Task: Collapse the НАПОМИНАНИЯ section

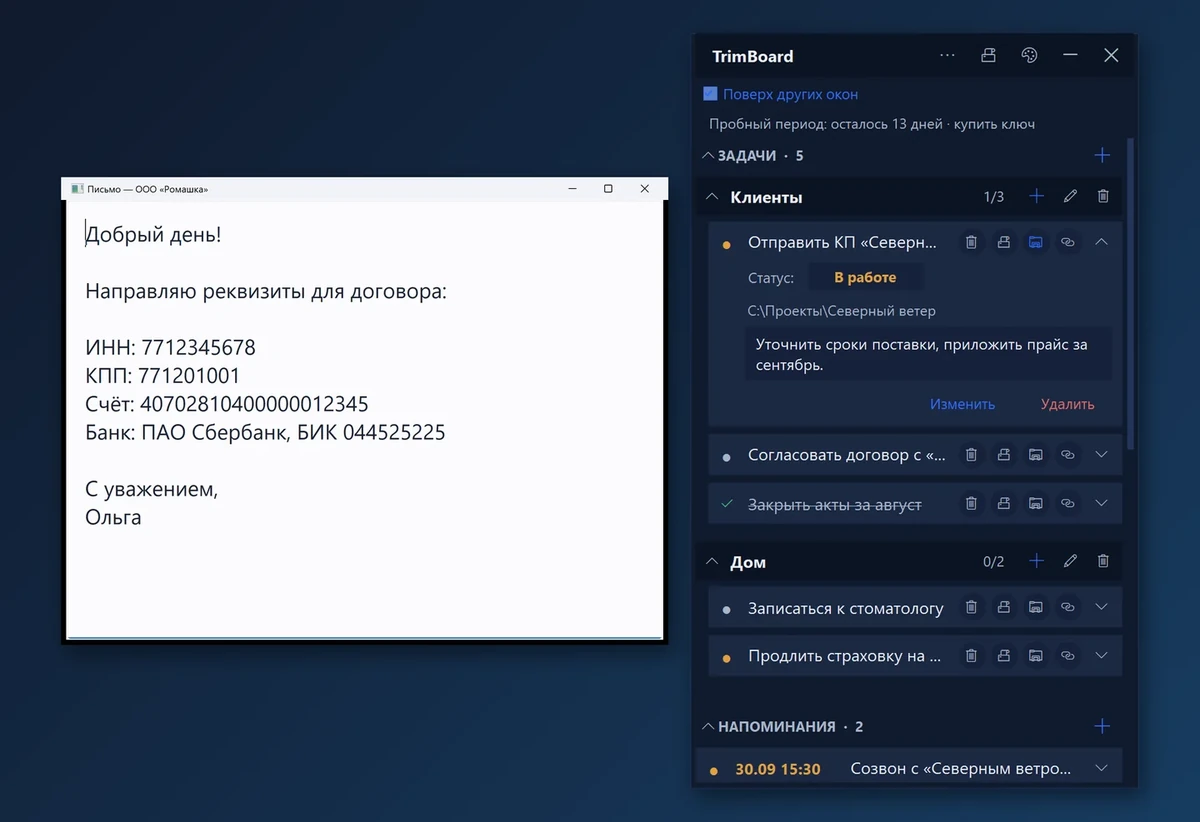Action: click(708, 726)
